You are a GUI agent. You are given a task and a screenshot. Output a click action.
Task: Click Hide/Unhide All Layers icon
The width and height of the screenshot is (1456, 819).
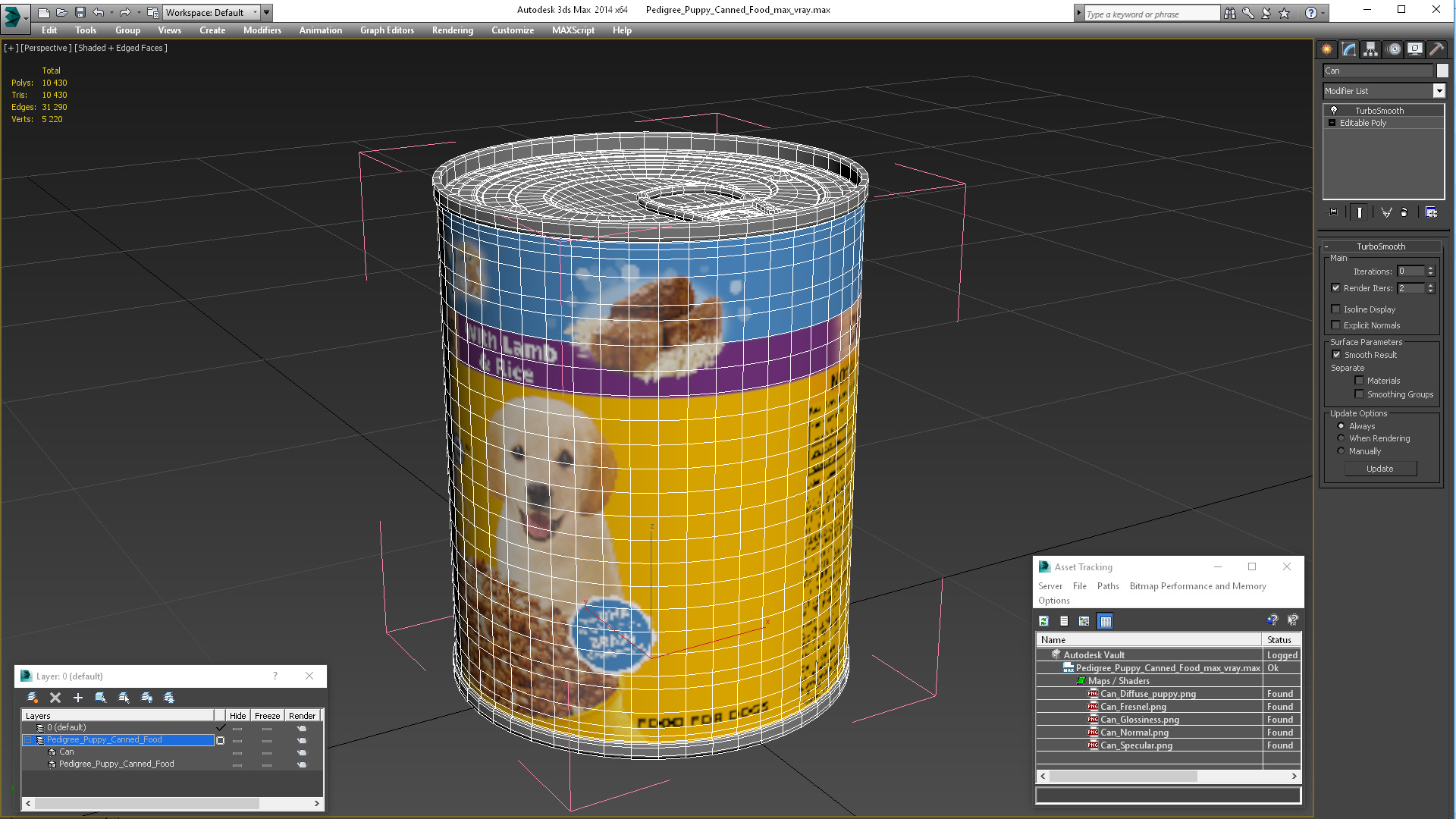(146, 698)
